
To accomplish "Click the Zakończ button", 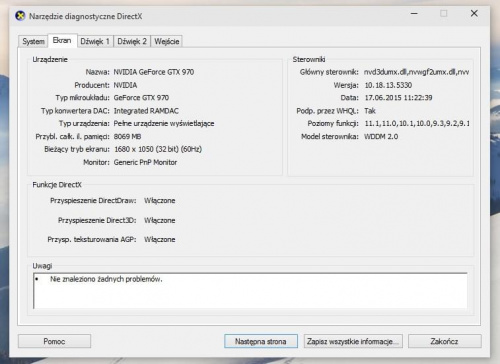I will 444,341.
